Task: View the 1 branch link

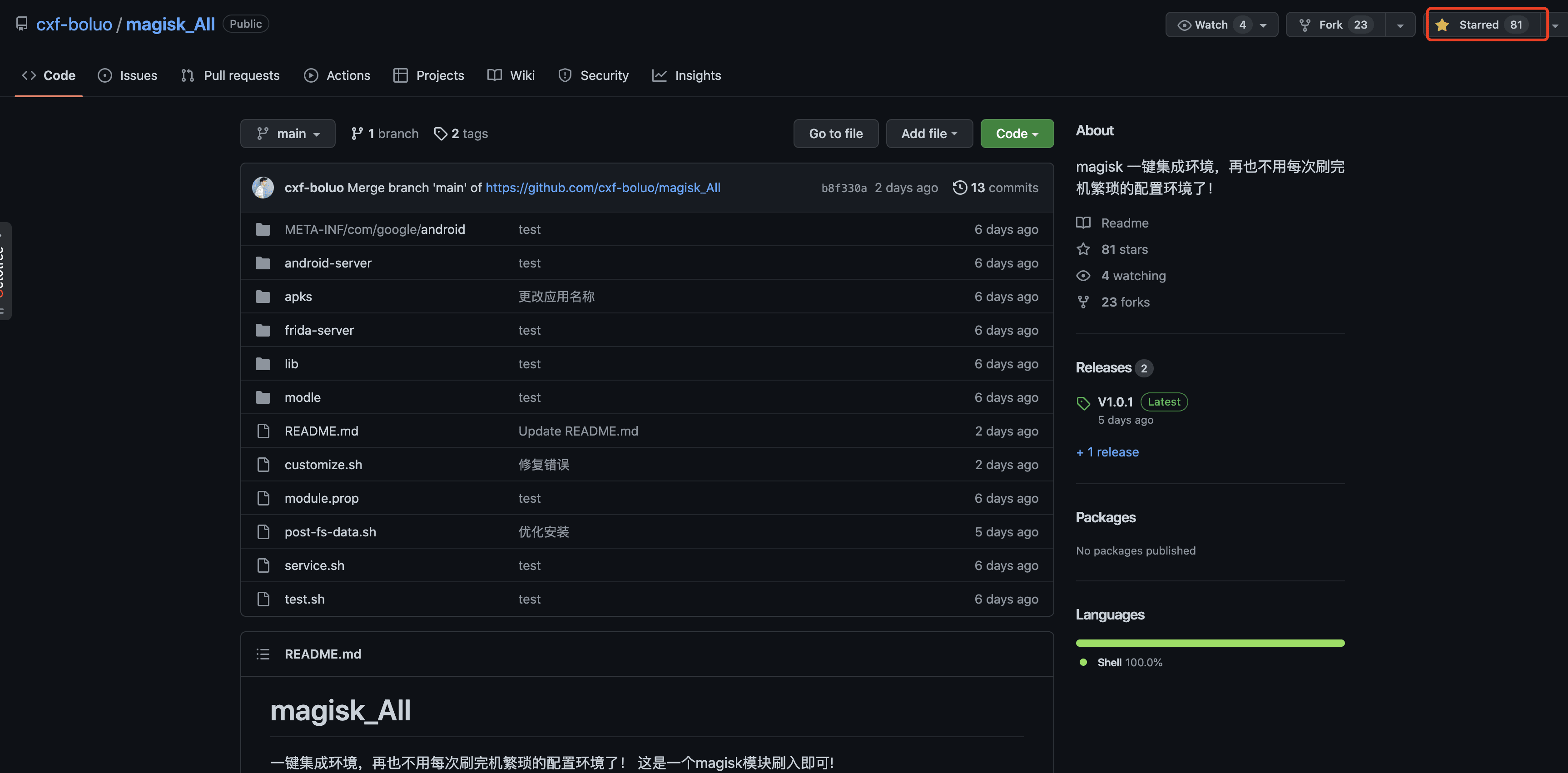Action: [385, 133]
